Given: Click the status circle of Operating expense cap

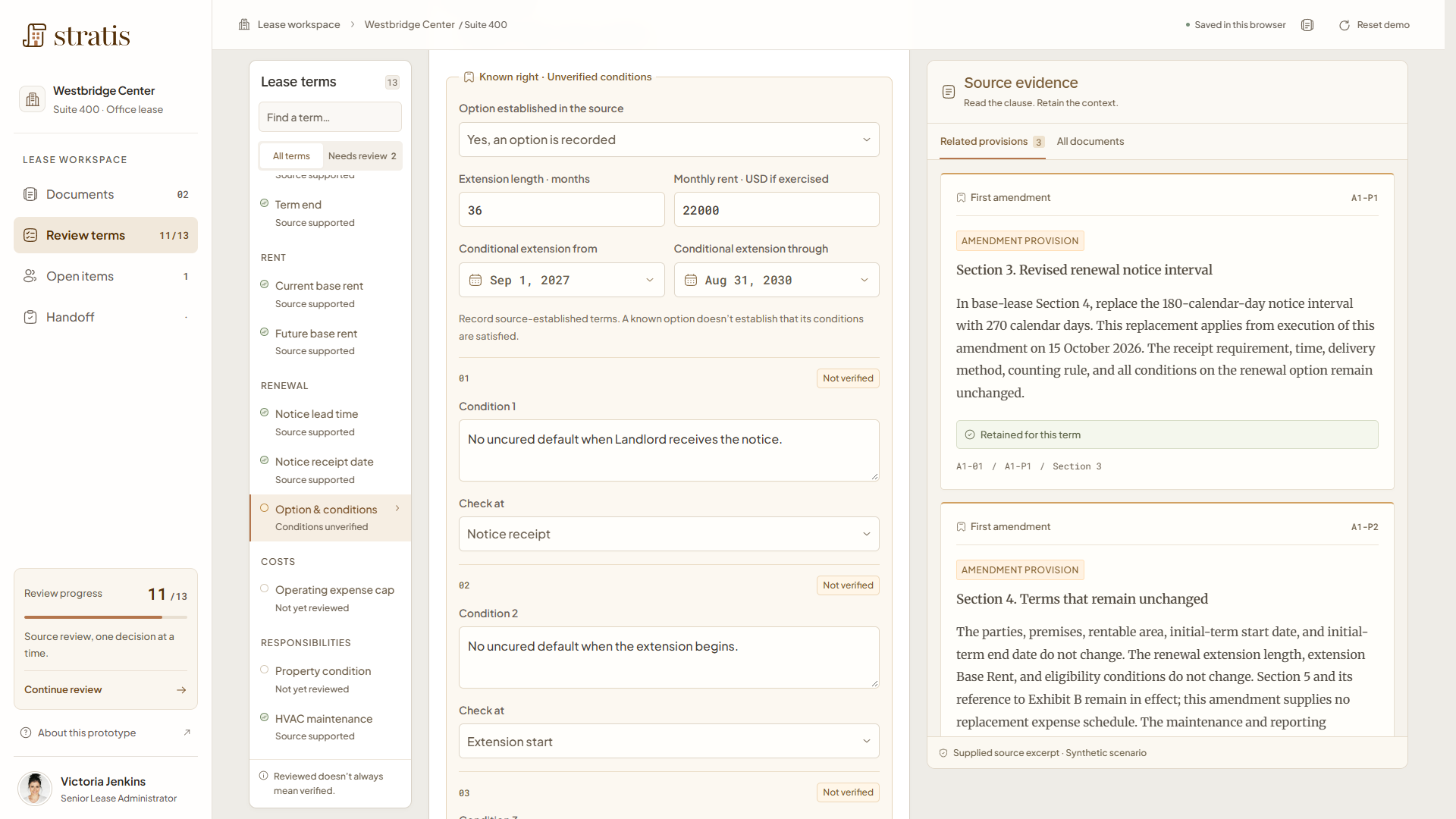Looking at the screenshot, I should (x=265, y=588).
